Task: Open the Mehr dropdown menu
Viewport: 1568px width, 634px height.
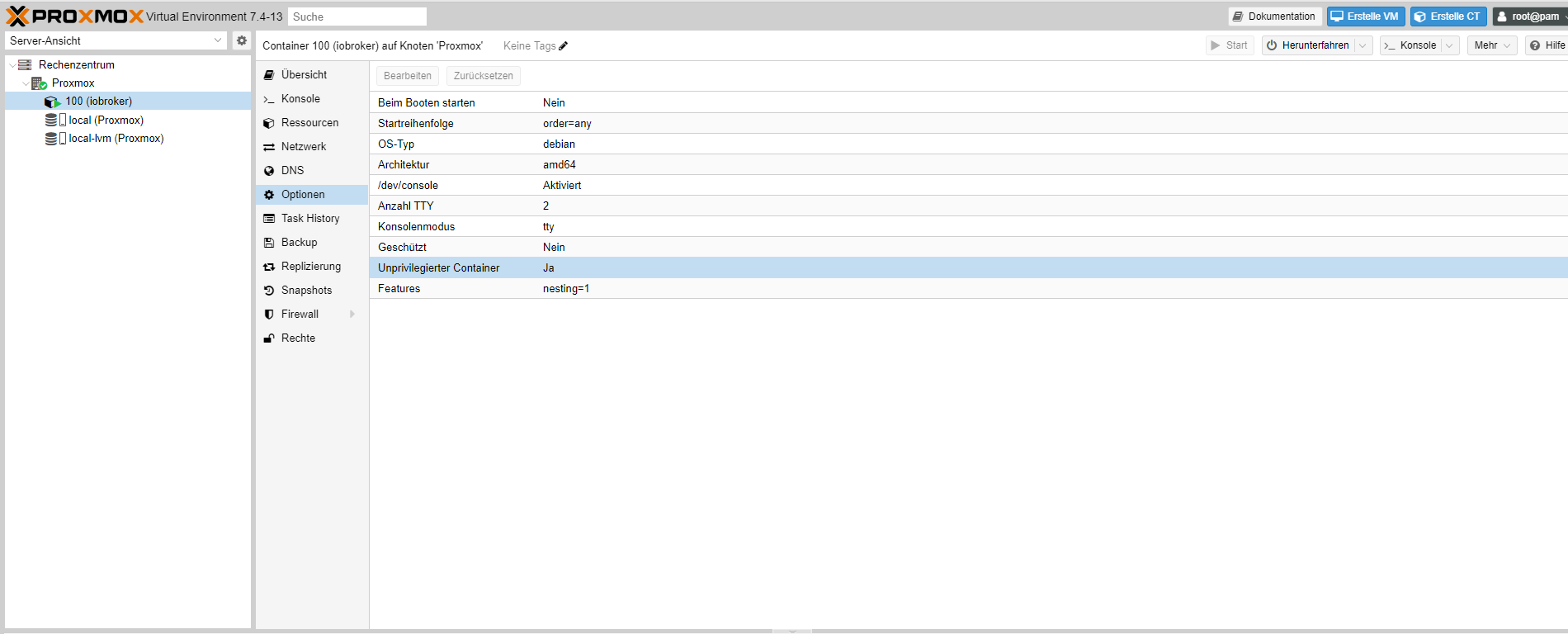Action: [x=1492, y=45]
